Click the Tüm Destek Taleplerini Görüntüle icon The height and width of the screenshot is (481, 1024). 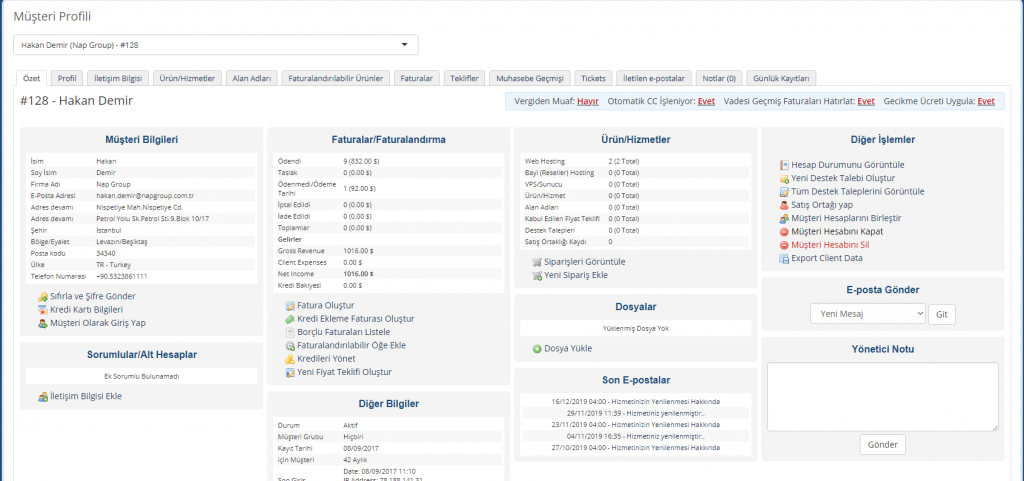(784, 192)
